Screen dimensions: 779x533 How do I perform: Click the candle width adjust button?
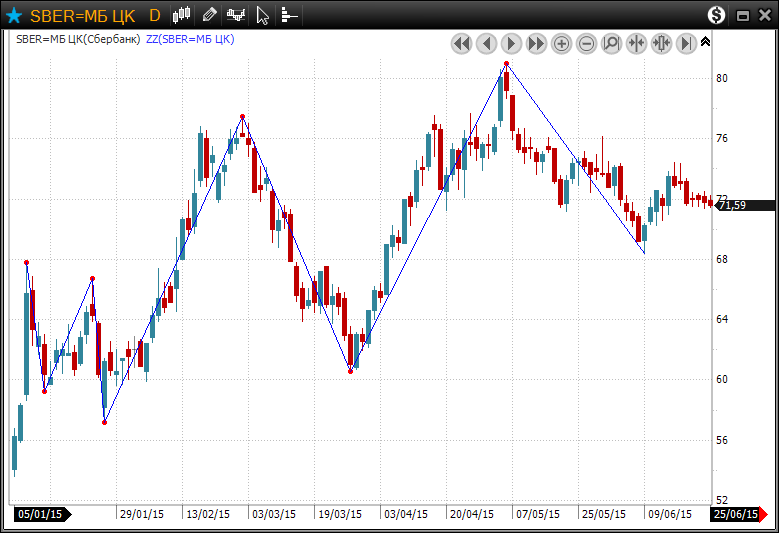pyautogui.click(x=661, y=43)
